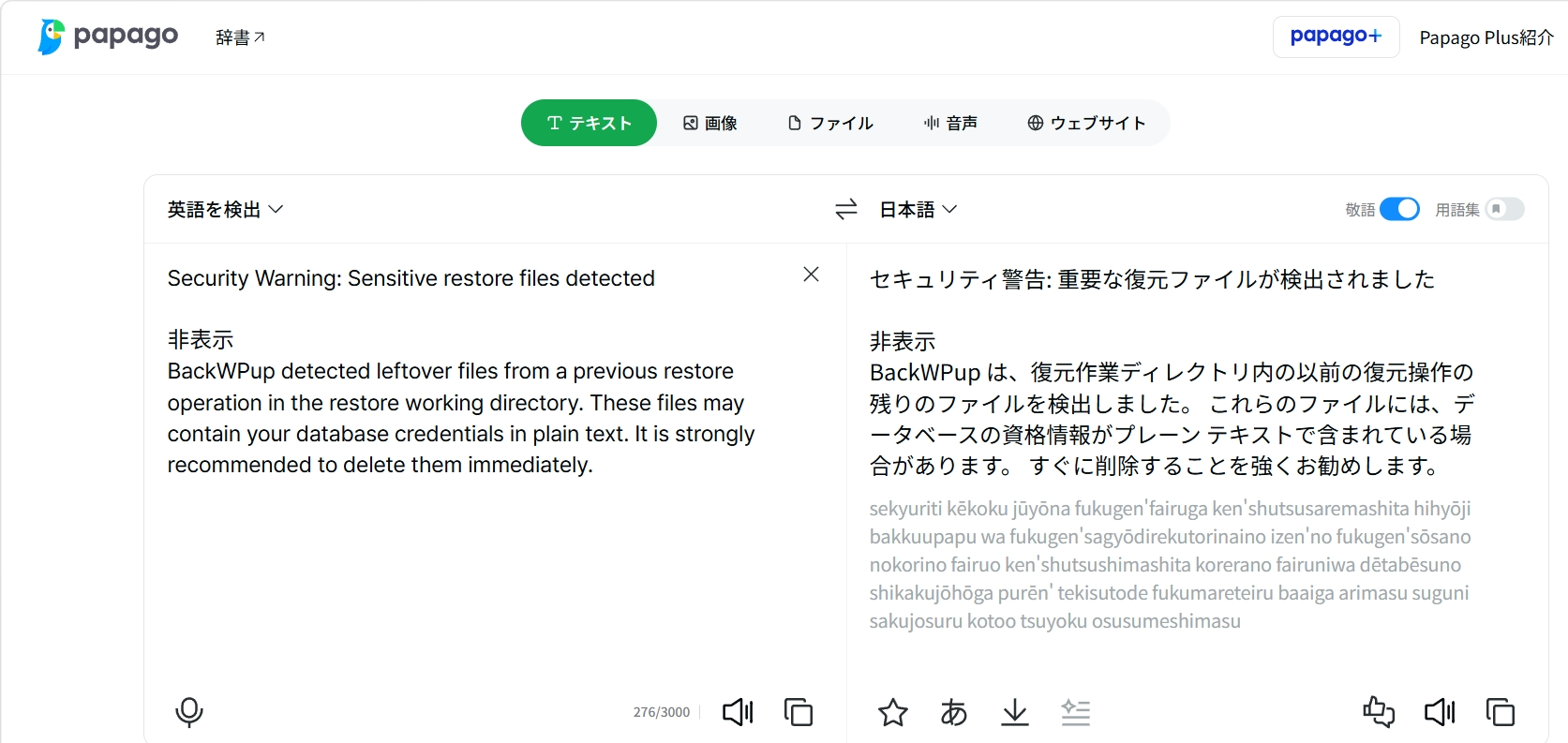
Task: Click the edit translation lines icon
Action: 1076,713
